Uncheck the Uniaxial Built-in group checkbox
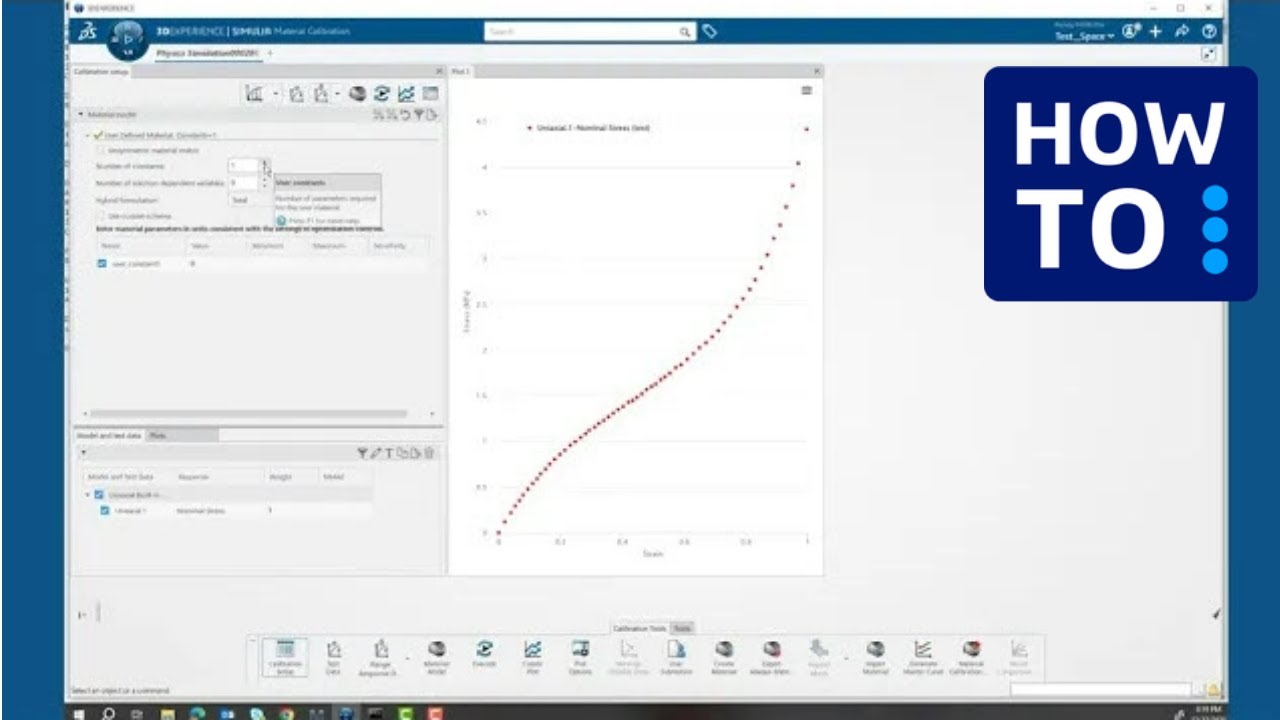 98,494
